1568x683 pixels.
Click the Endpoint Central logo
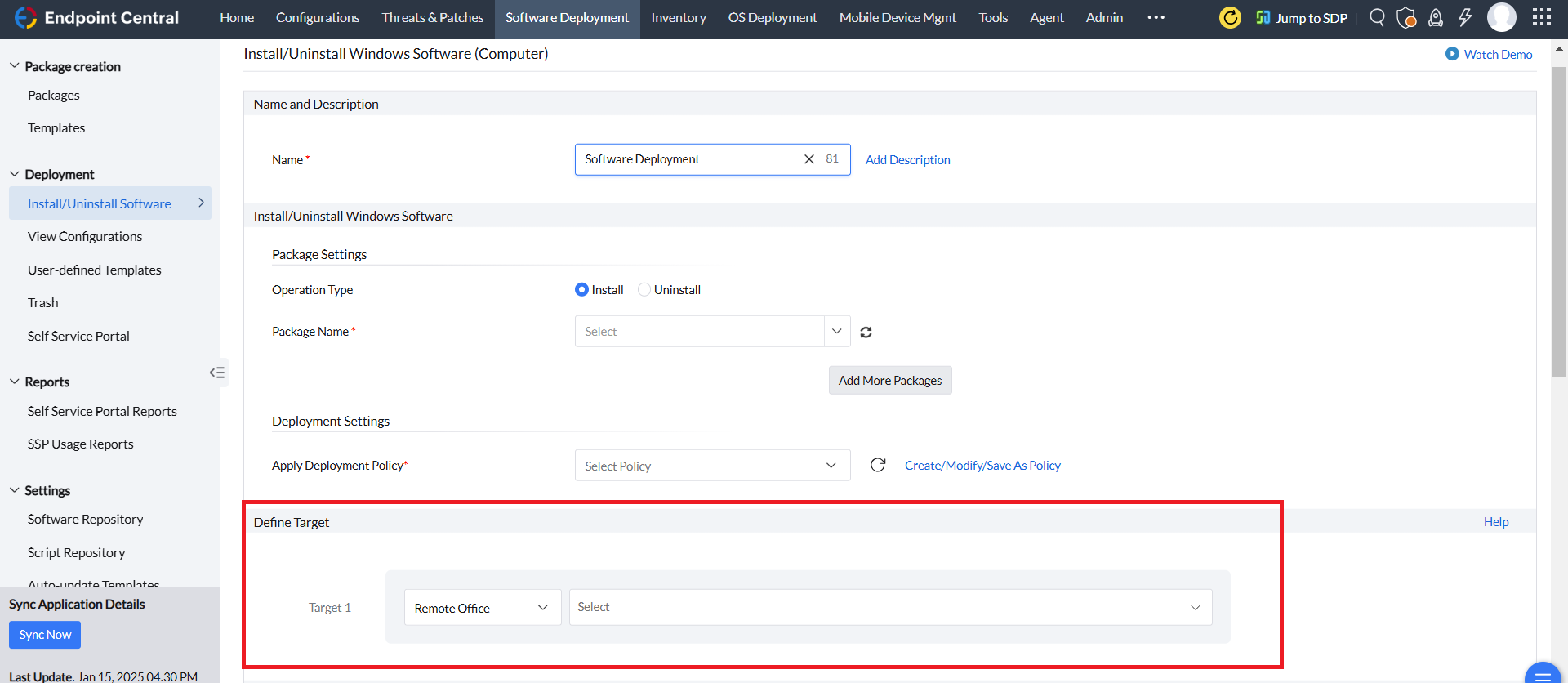coord(96,18)
